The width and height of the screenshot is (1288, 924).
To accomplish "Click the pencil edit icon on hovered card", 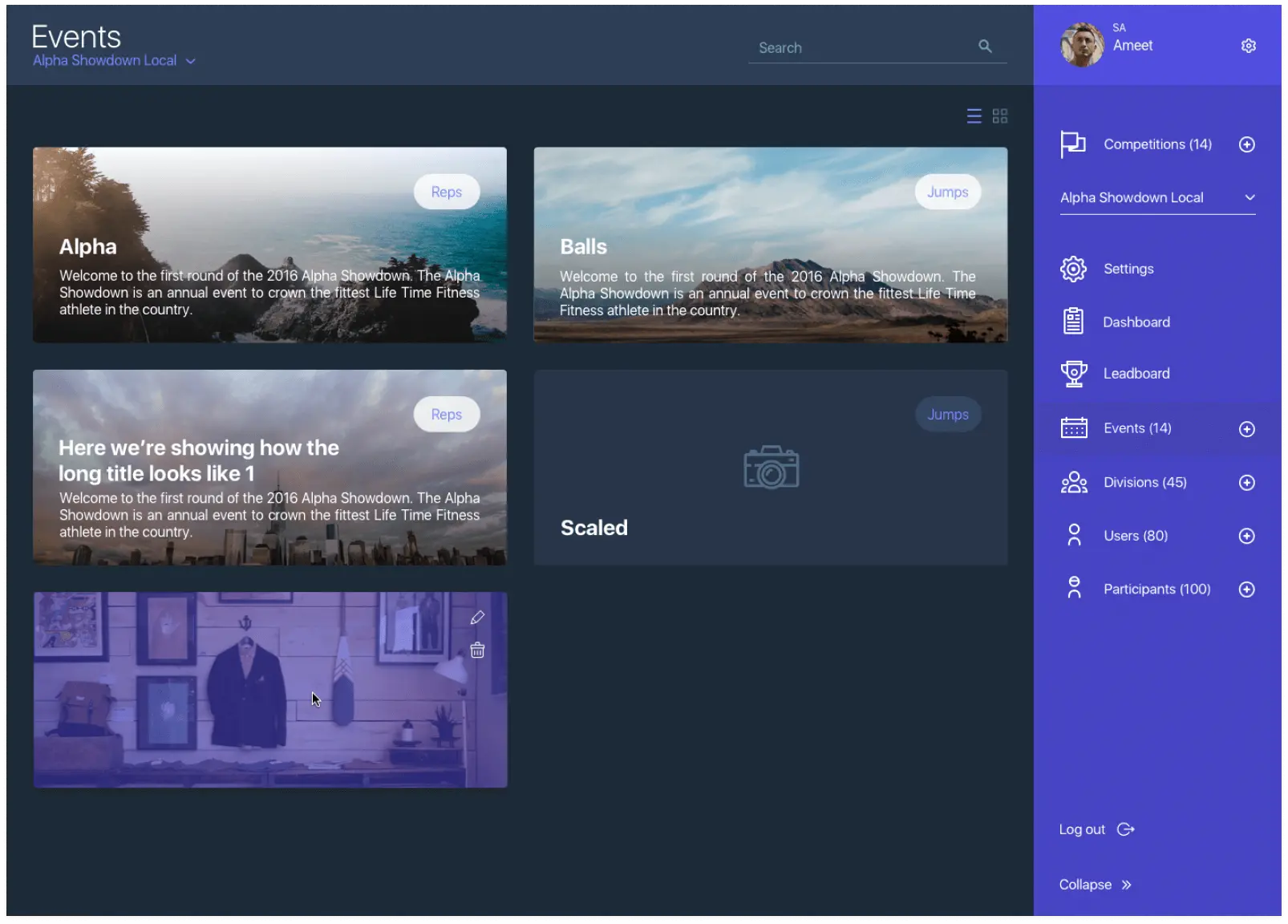I will pos(477,618).
